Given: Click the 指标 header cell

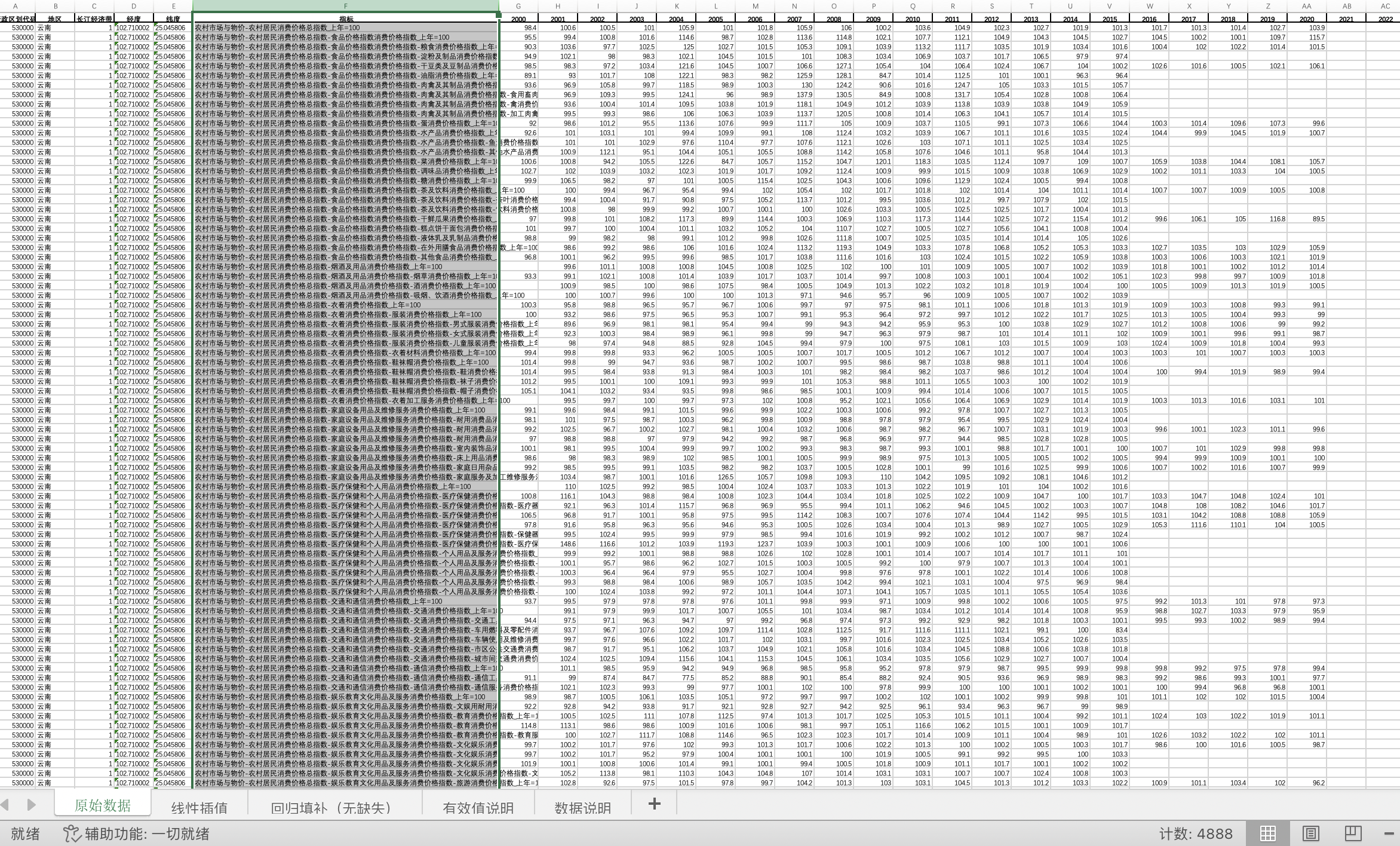Looking at the screenshot, I should [x=345, y=19].
